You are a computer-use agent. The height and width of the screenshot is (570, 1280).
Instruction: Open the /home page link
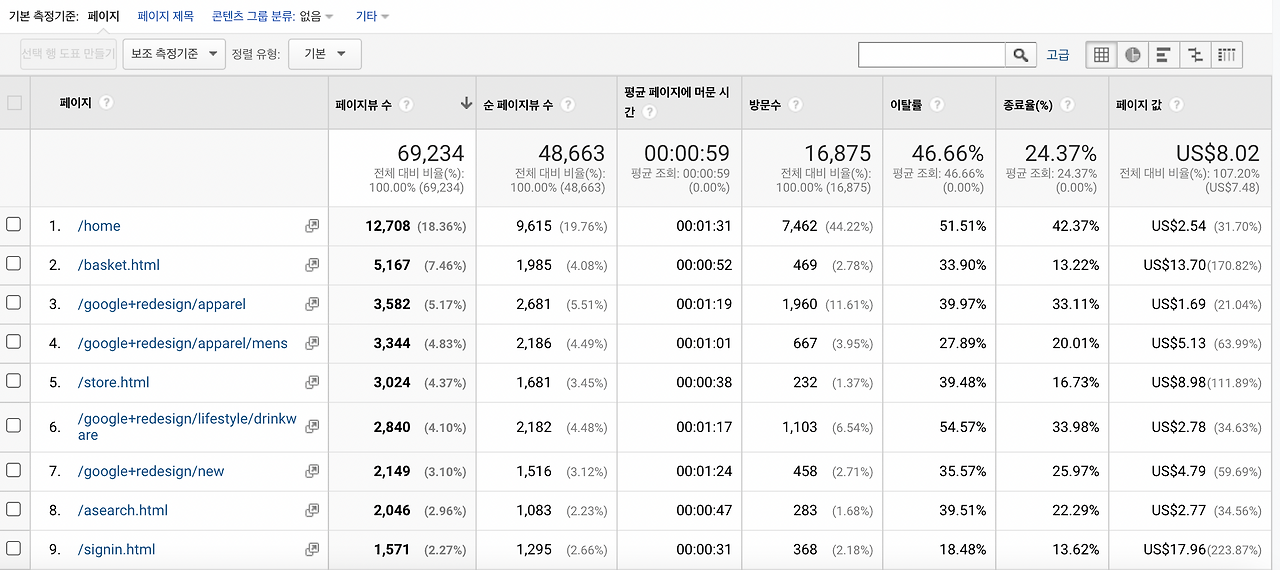(x=99, y=226)
